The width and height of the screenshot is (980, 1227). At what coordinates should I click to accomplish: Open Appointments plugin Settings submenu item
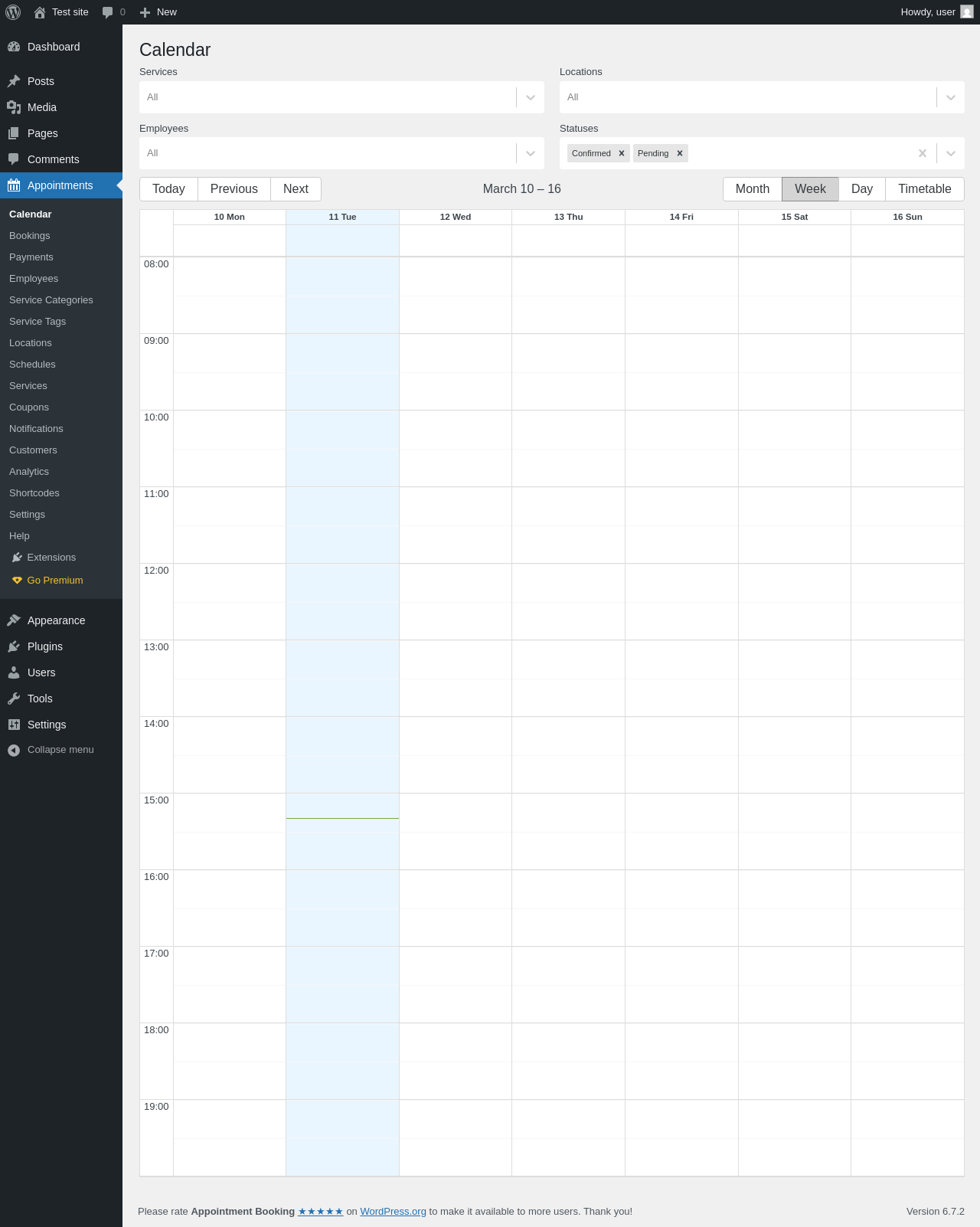(61, 515)
